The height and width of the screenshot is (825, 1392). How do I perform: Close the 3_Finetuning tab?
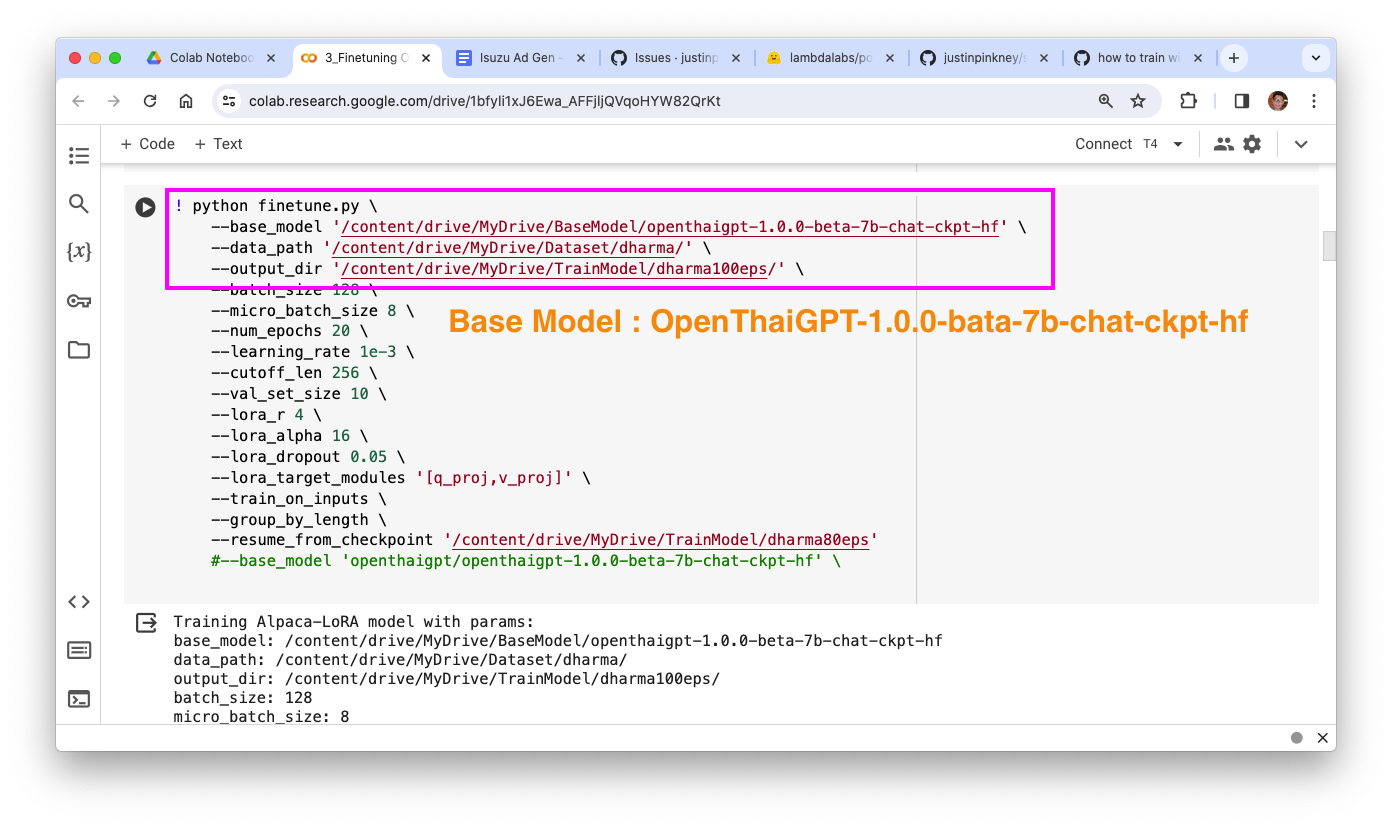pos(426,58)
